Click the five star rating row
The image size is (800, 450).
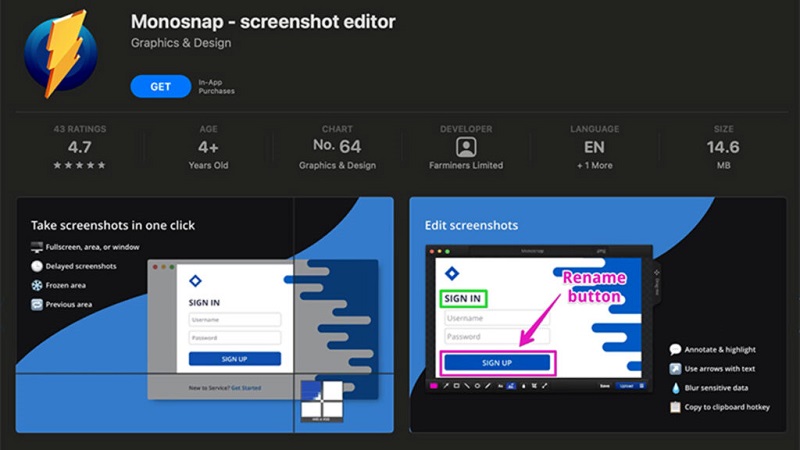click(x=80, y=165)
